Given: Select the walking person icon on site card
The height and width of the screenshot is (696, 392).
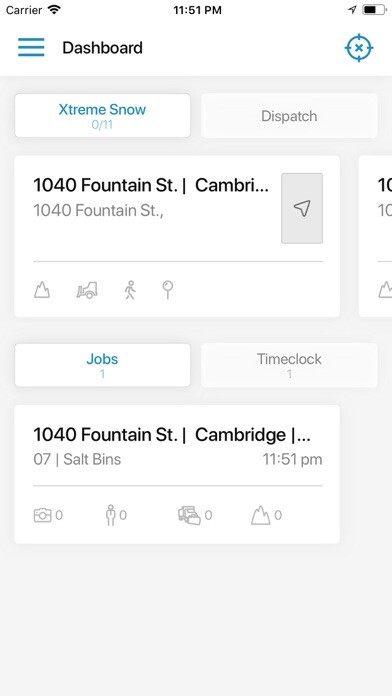Looking at the screenshot, I should click(130, 290).
